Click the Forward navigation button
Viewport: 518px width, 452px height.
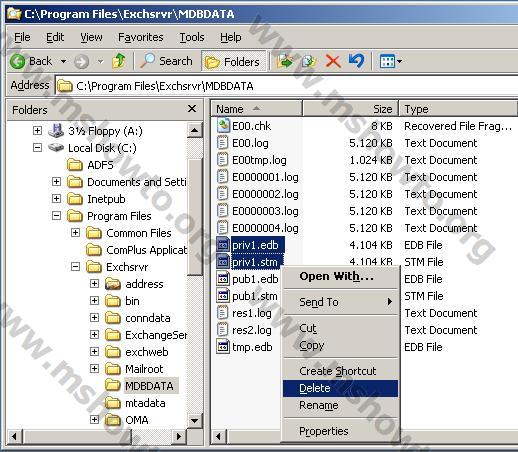(81, 61)
